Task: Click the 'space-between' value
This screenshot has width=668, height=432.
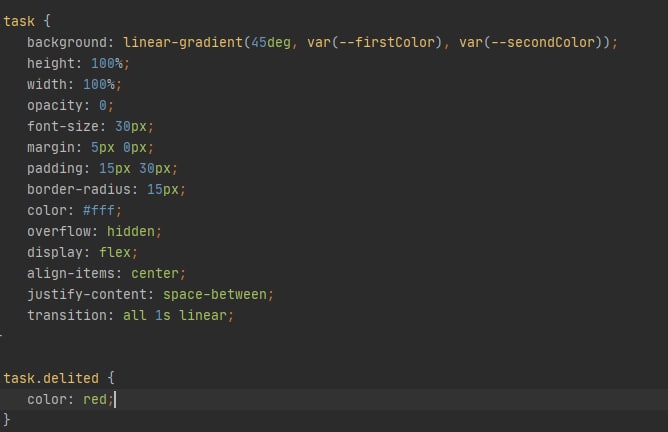Action: (x=215, y=294)
